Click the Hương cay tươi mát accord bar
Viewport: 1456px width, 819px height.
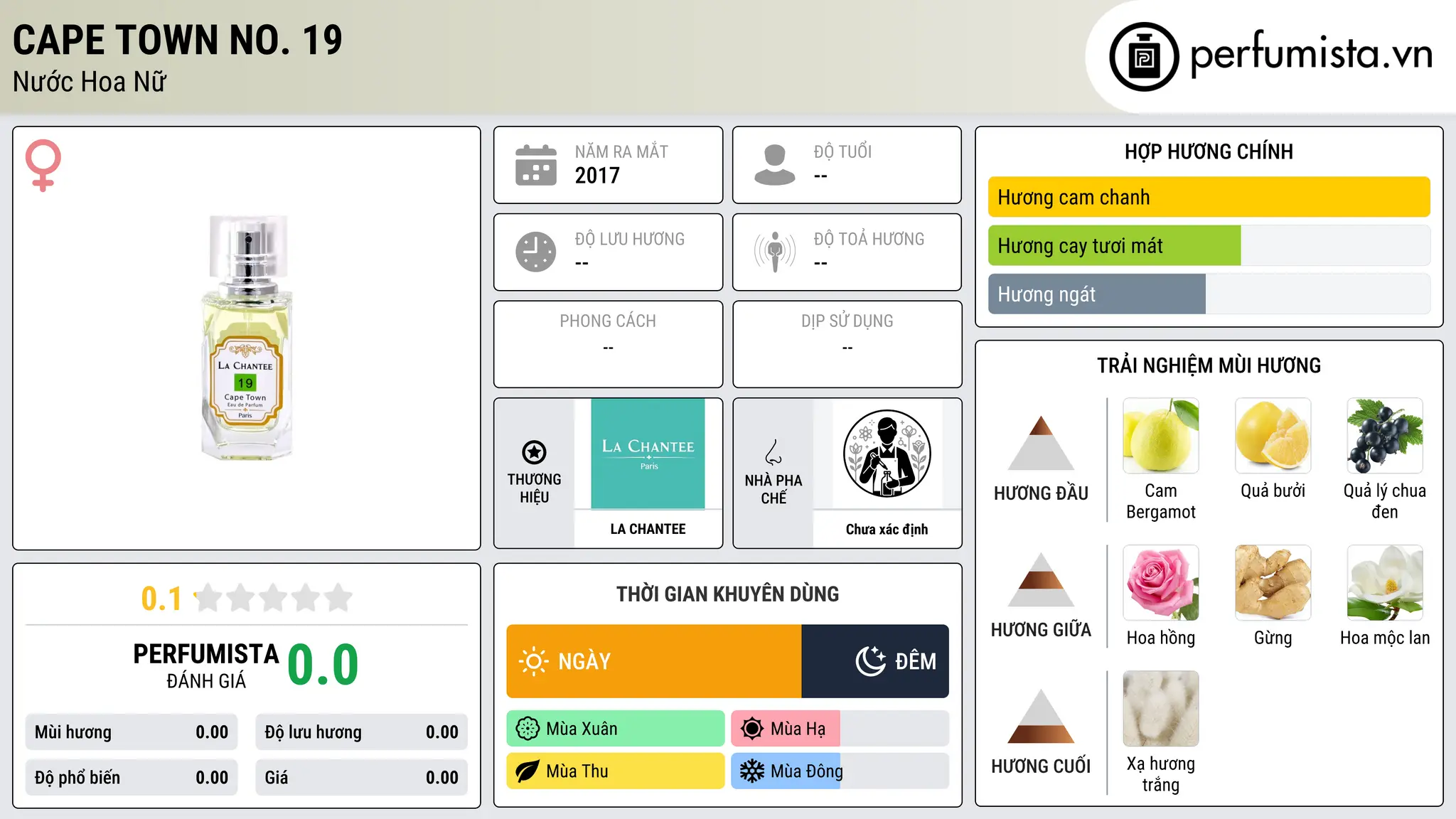(x=1209, y=245)
